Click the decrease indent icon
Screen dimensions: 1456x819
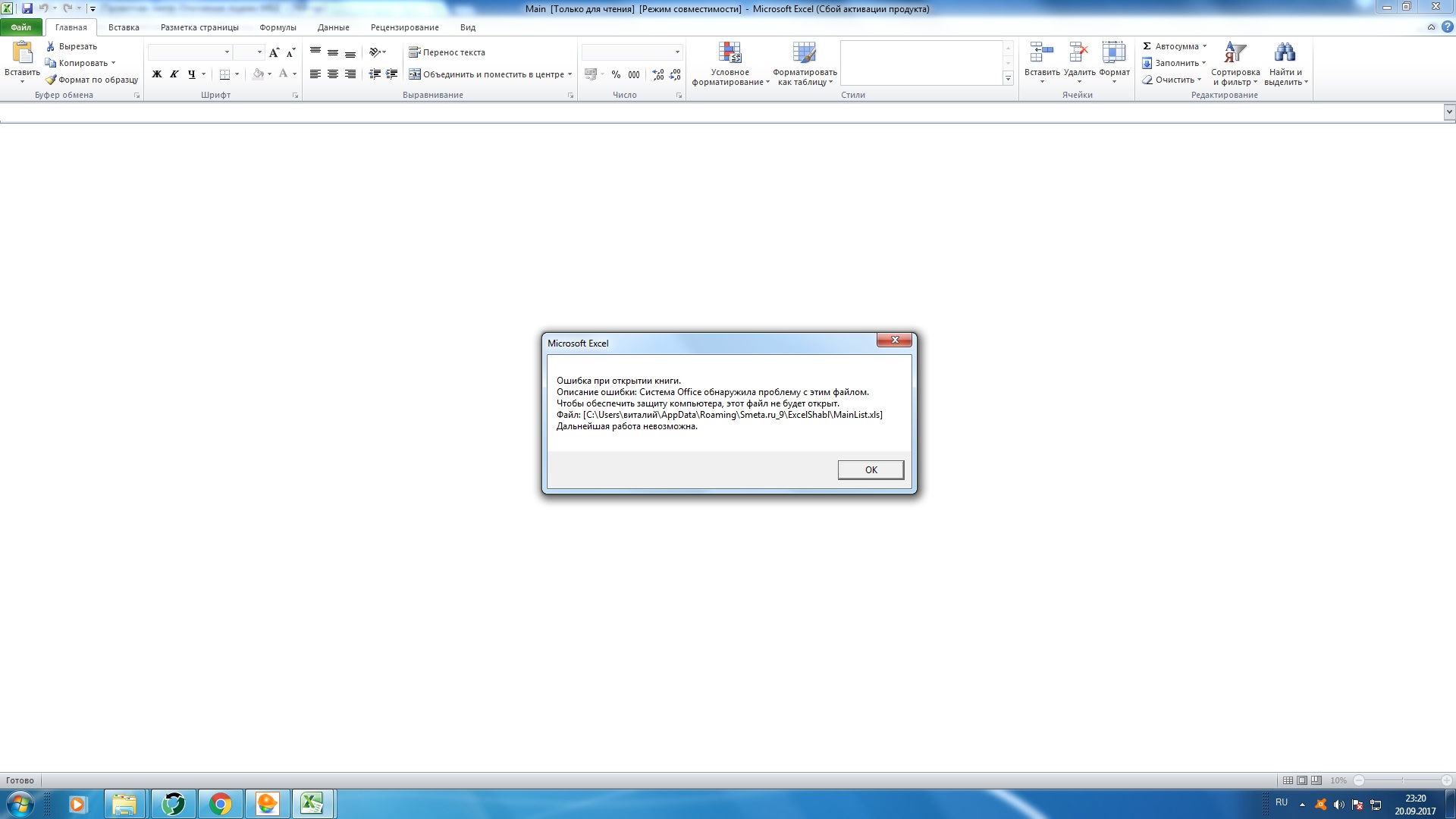[375, 74]
